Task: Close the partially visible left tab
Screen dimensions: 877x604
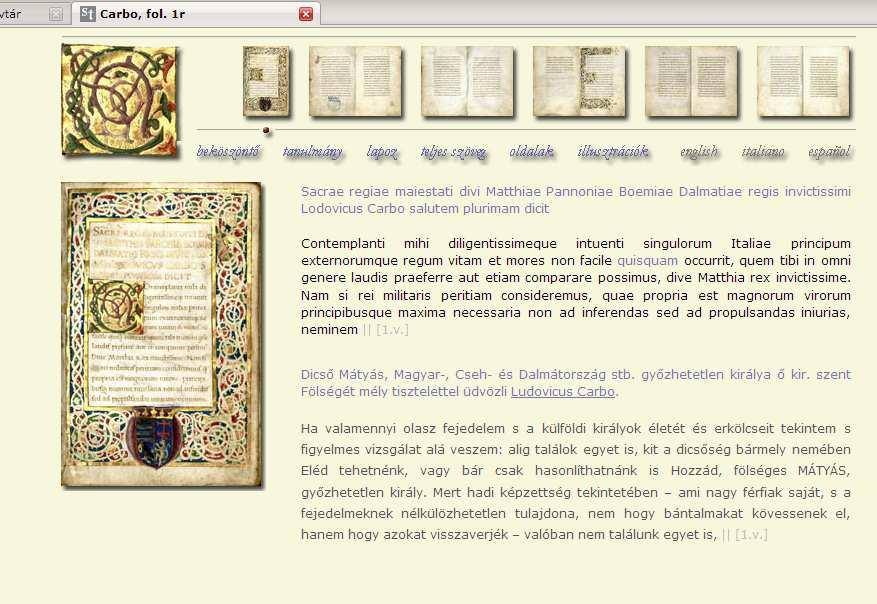Action: point(55,14)
